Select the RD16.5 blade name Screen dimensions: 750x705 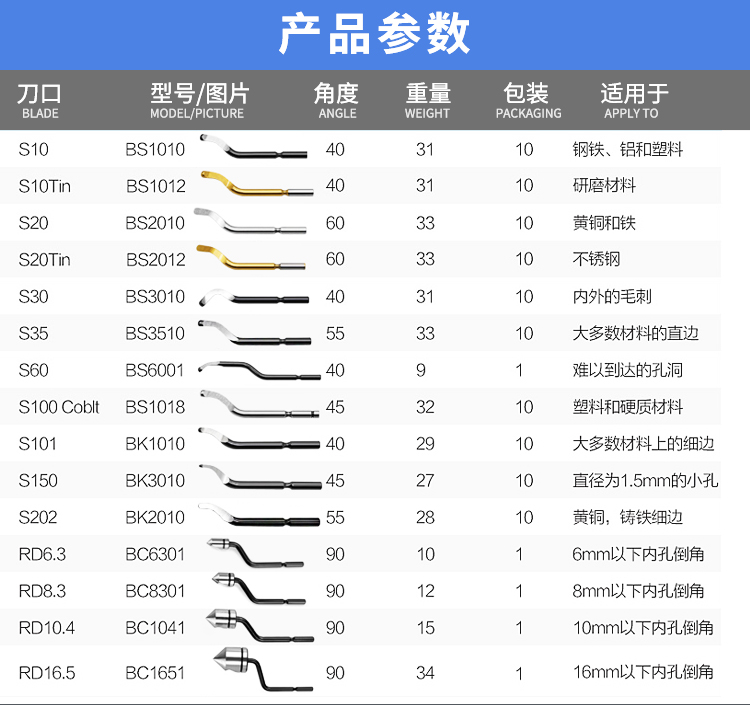coord(47,673)
